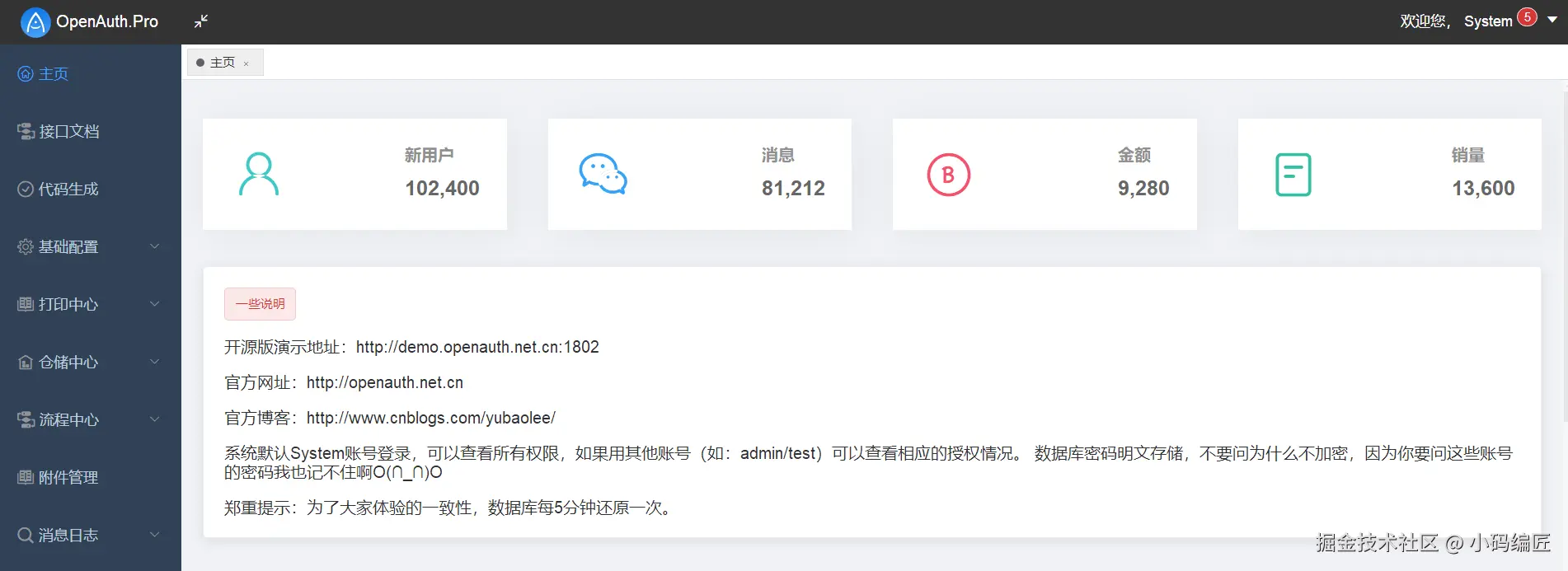Click the new user person icon
The width and height of the screenshot is (1568, 571).
tap(259, 174)
